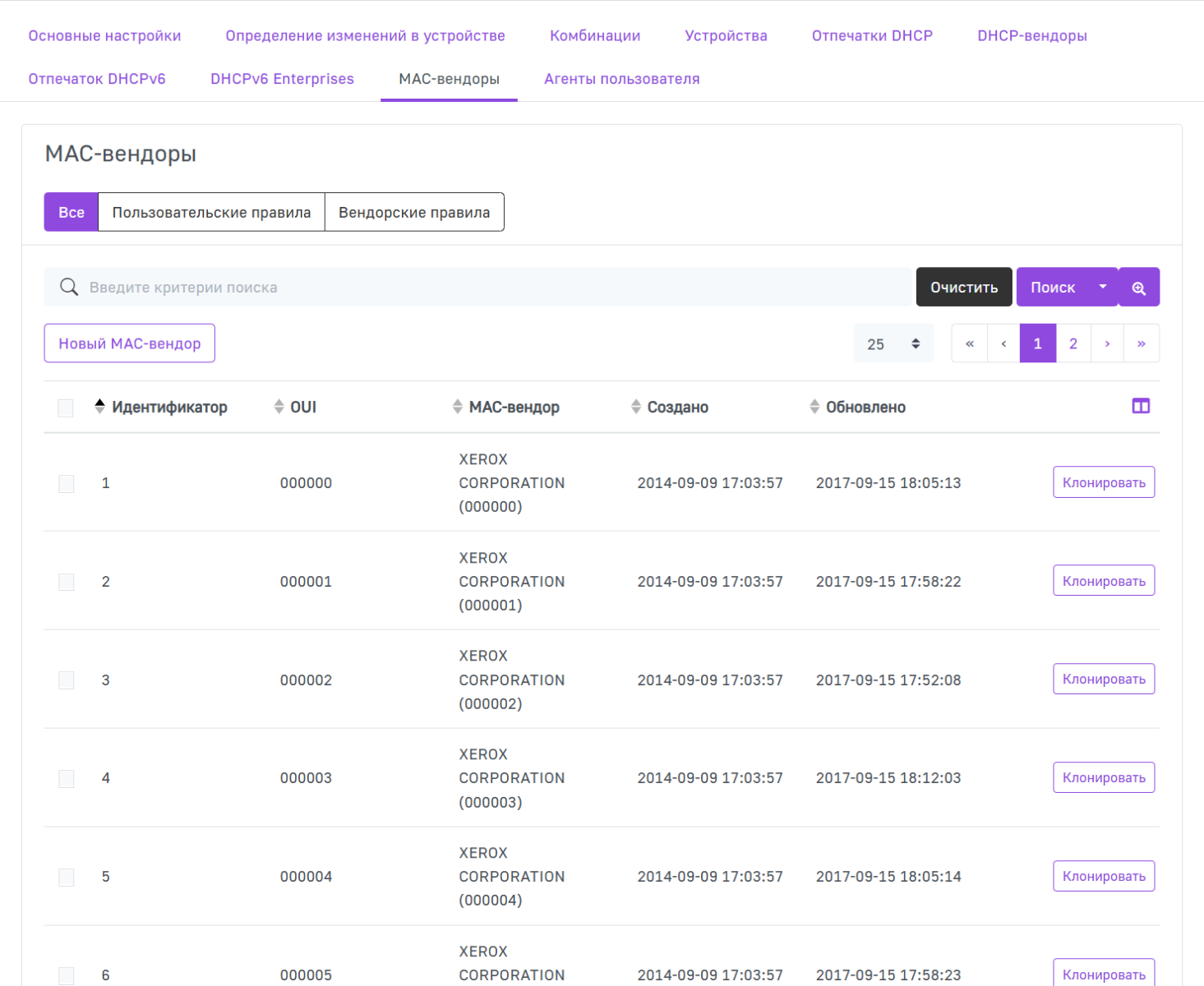Go to the next page arrow

pos(1107,343)
